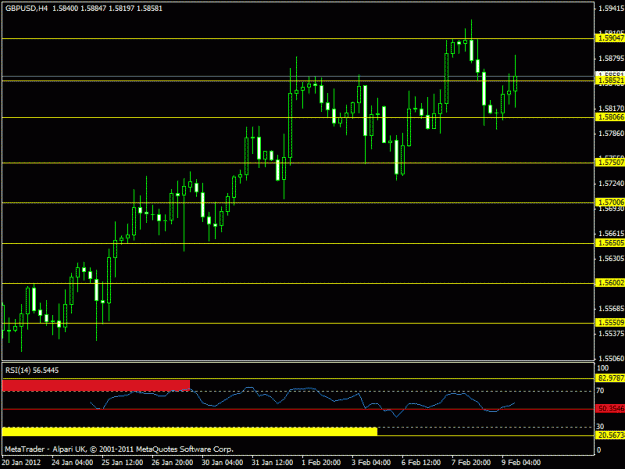The width and height of the screenshot is (625, 469).
Task: Click the 24 Jan 04:00 time label
Action: 72,463
